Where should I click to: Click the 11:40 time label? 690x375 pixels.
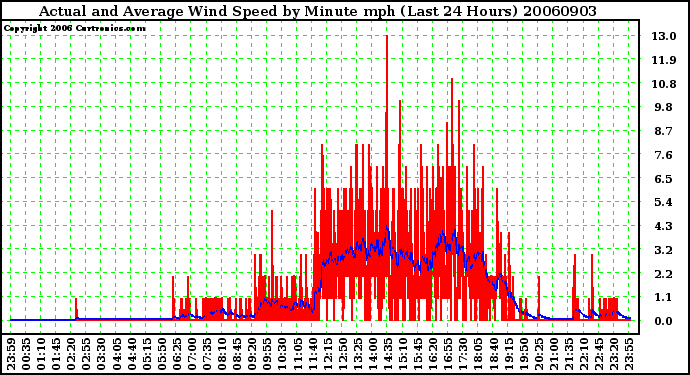point(312,354)
